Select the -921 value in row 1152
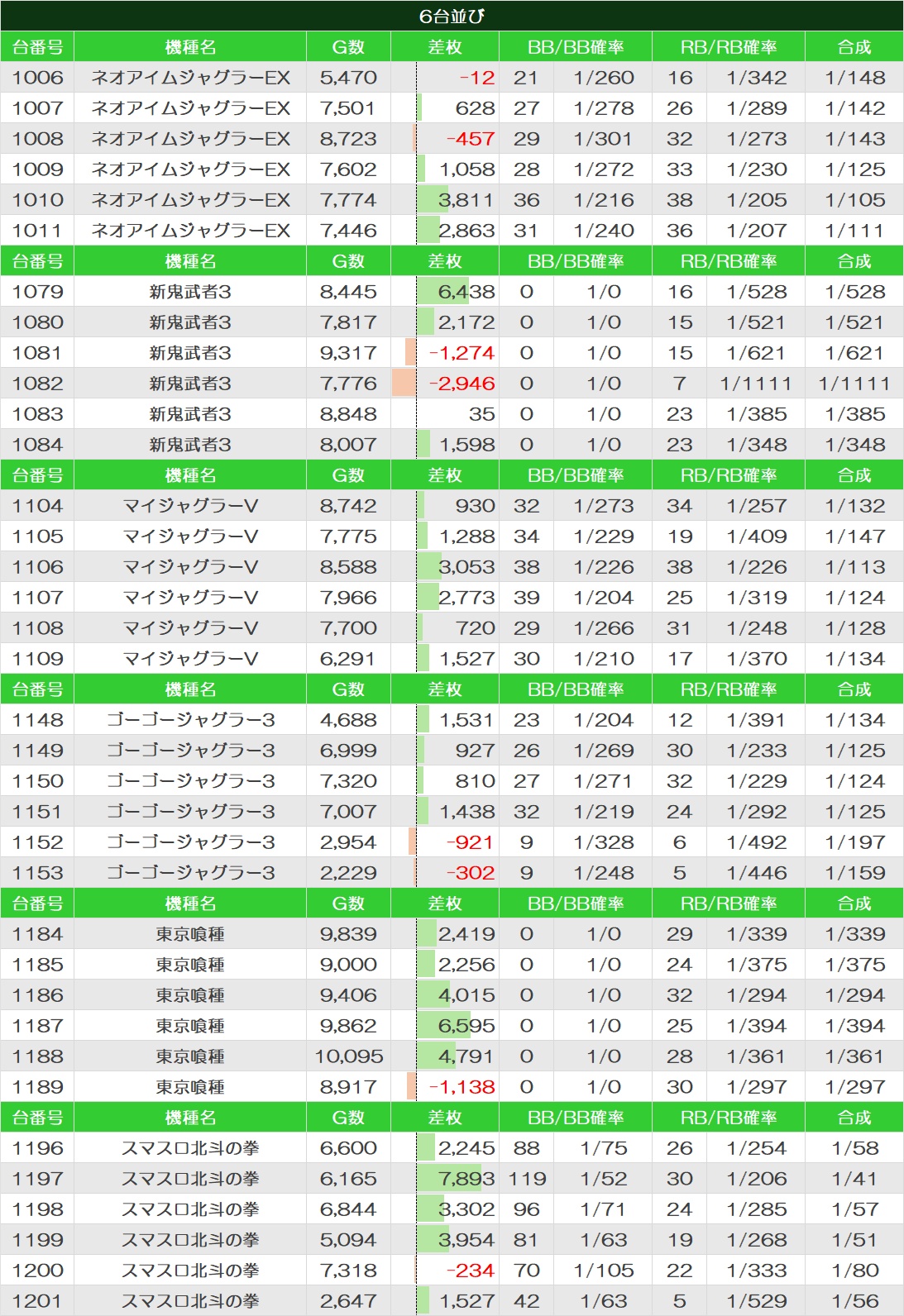The image size is (904, 1316). click(x=470, y=842)
